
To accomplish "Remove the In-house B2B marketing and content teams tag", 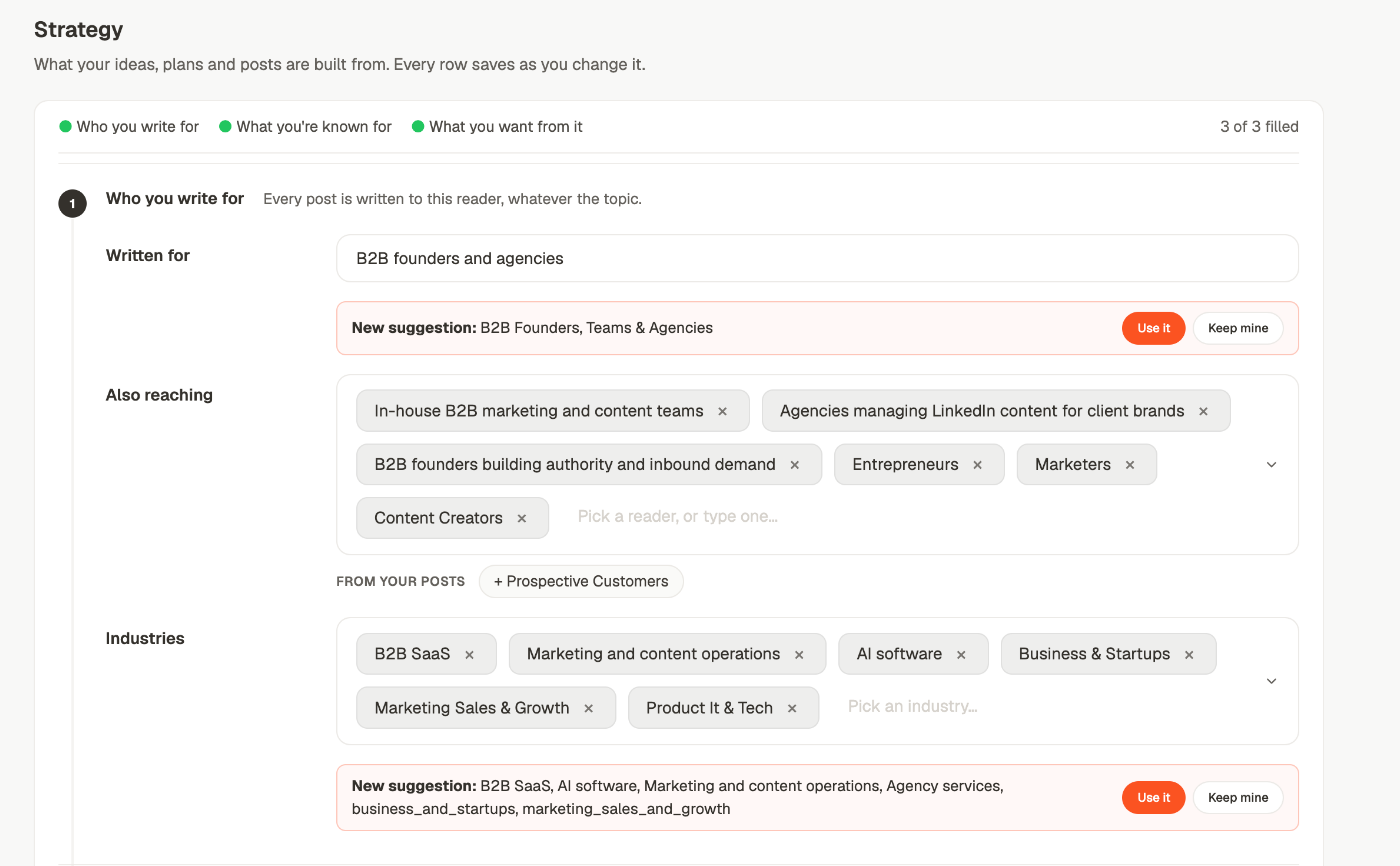I will [722, 411].
